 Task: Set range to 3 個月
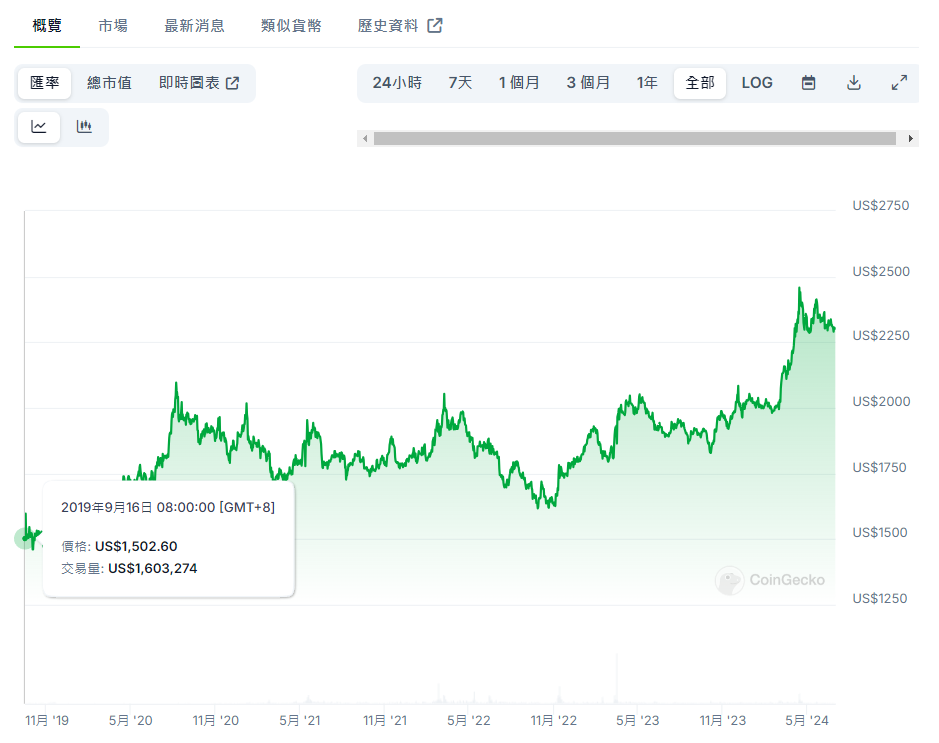(x=588, y=83)
